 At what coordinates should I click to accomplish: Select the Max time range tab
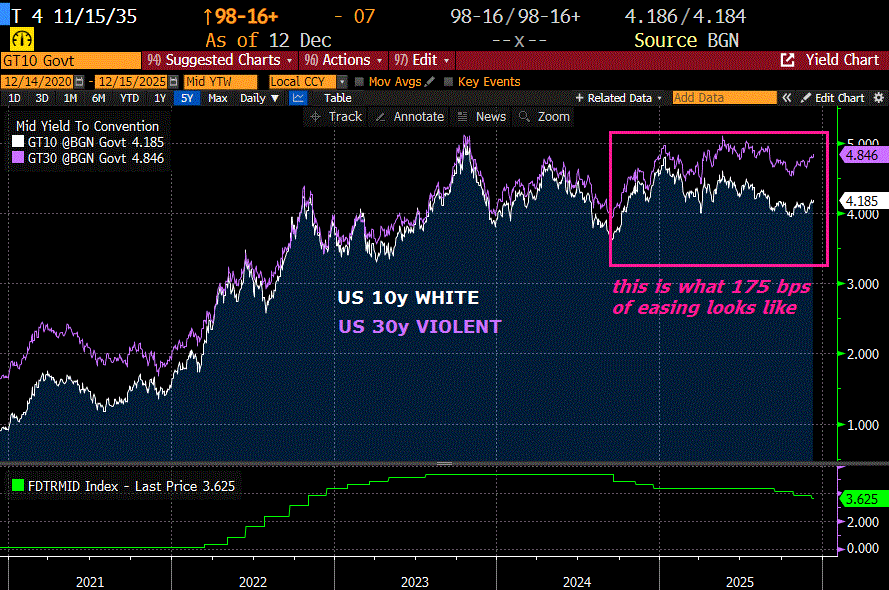coord(218,98)
